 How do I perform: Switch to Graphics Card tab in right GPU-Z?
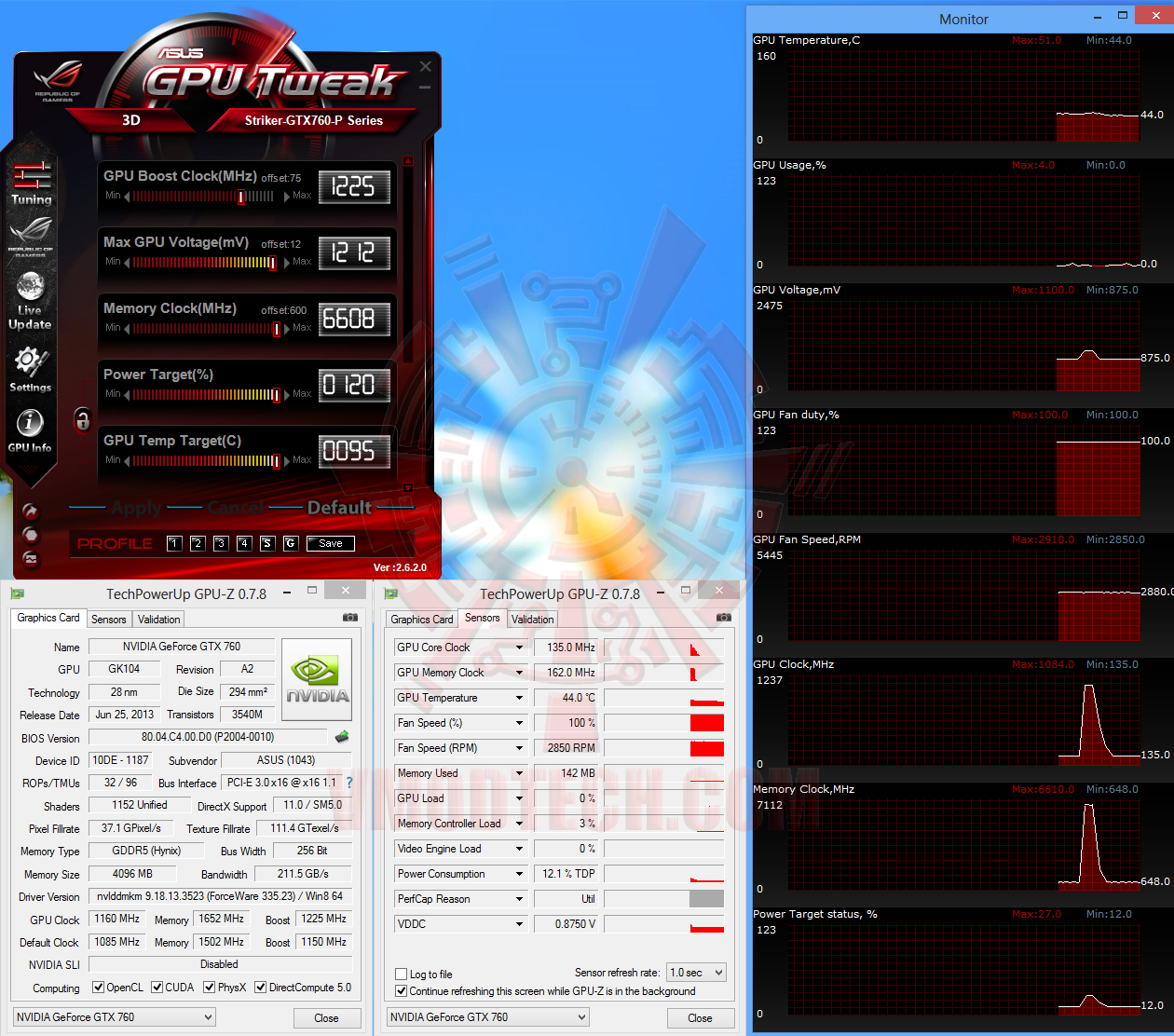(422, 620)
